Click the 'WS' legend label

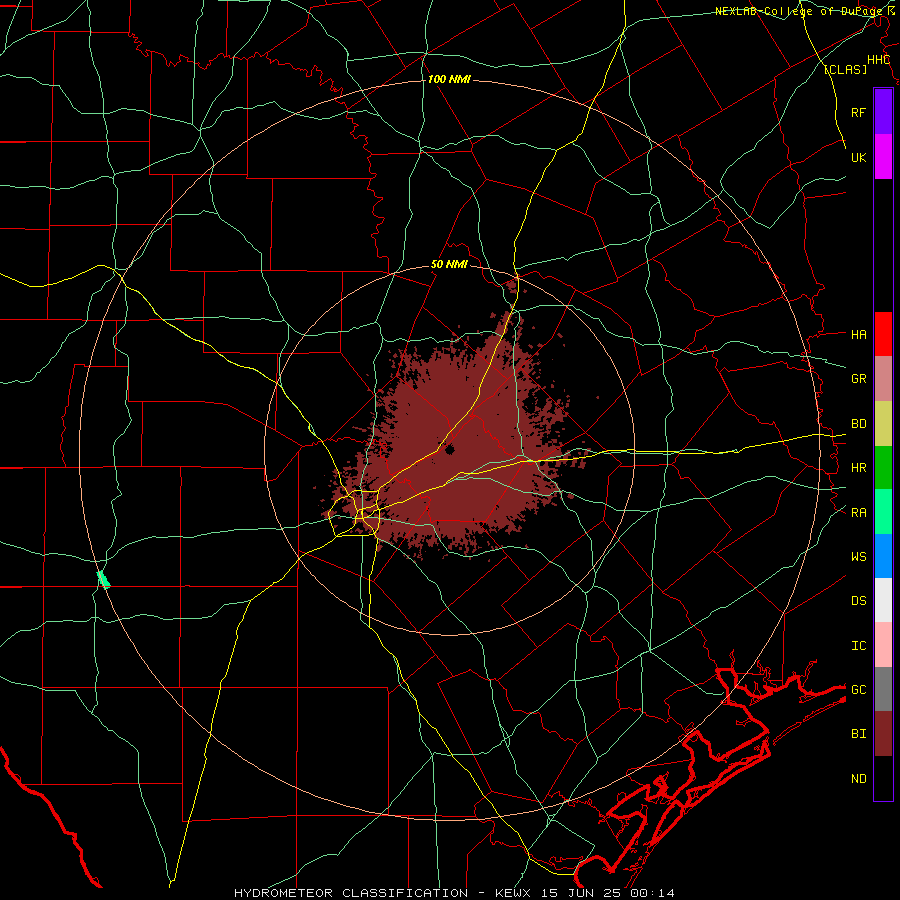858,557
